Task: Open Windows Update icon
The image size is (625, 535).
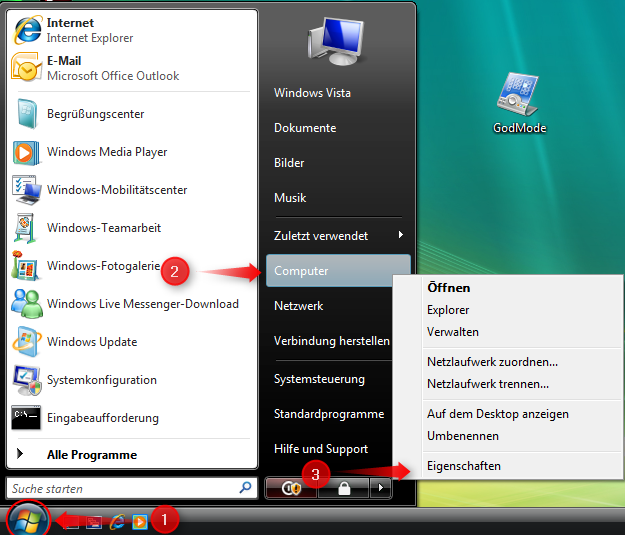Action: (x=26, y=342)
